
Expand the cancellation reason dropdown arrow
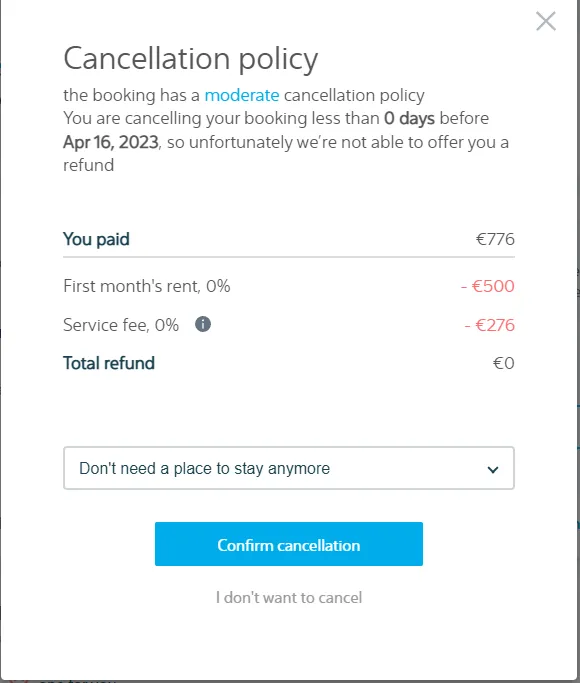(492, 470)
